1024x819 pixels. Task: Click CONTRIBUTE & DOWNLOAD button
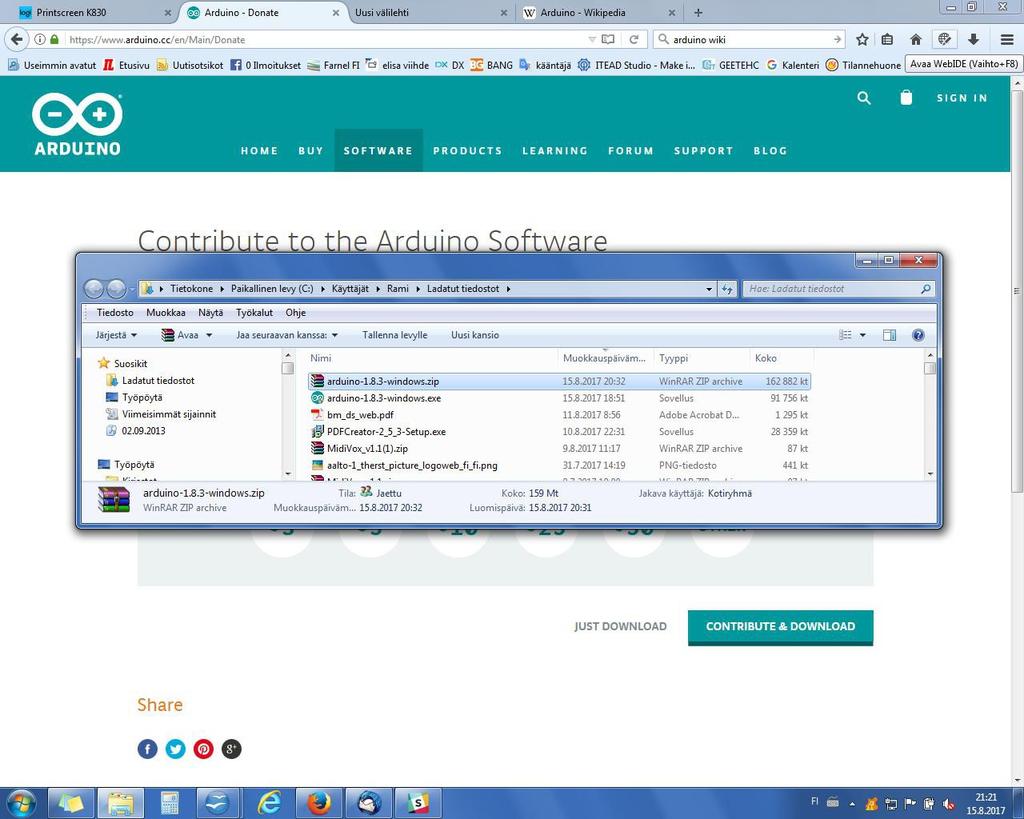(780, 627)
